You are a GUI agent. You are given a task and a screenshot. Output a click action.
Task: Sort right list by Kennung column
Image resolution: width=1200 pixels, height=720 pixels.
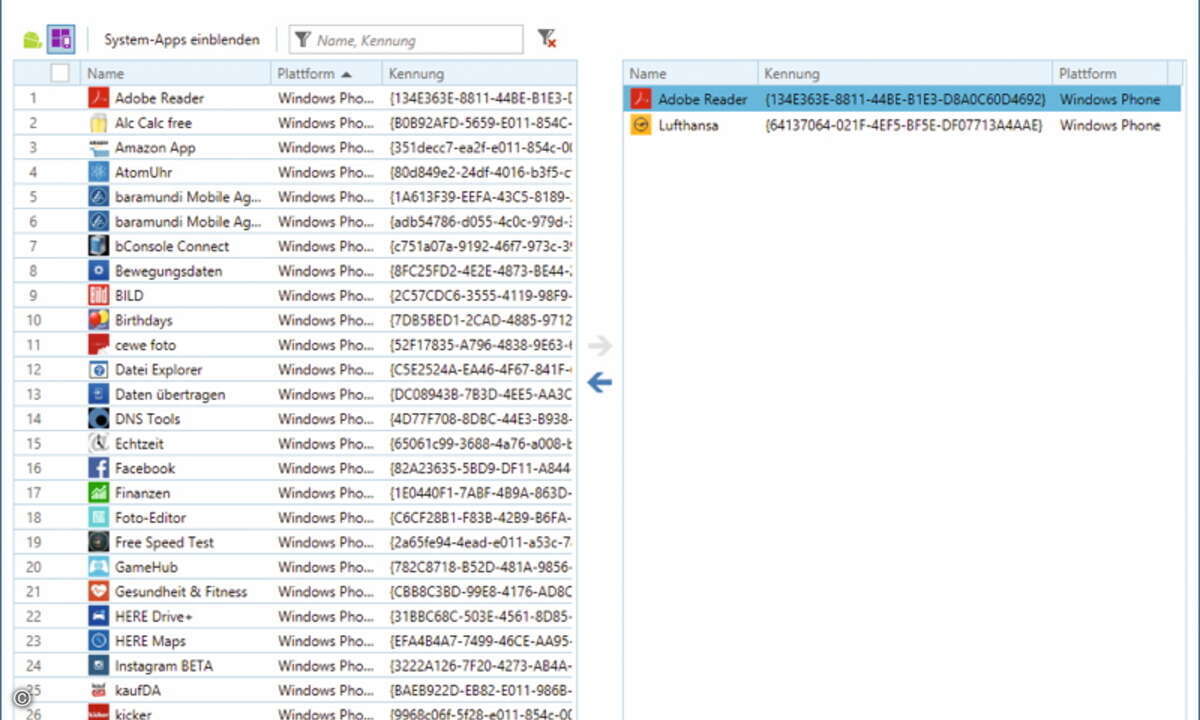(905, 73)
